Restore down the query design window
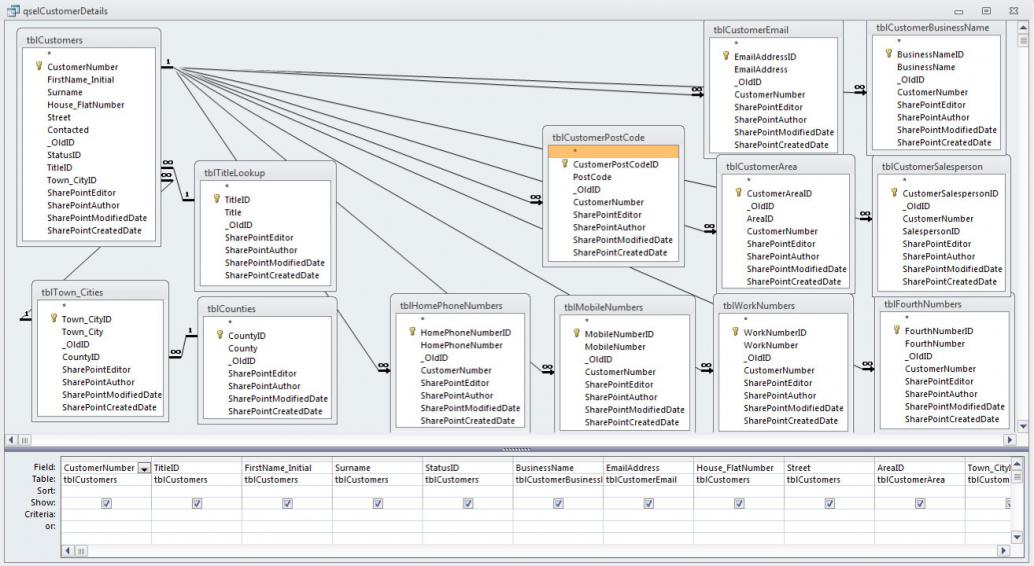This screenshot has width=1034, height=566. pyautogui.click(x=987, y=11)
